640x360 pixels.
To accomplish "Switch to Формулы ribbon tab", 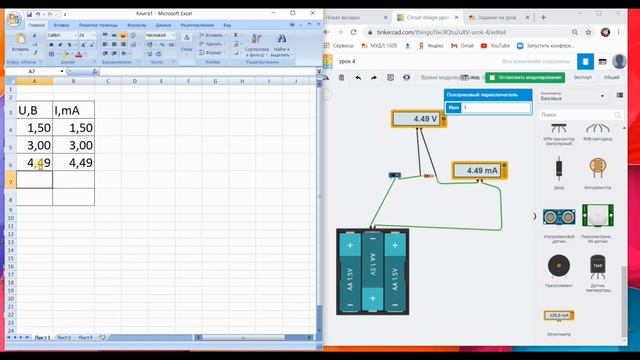I will point(136,25).
